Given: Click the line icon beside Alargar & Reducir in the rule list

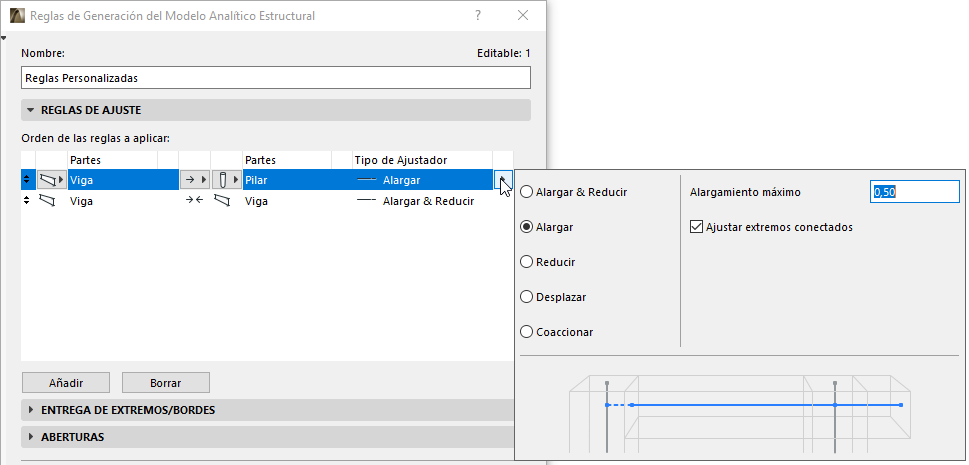Looking at the screenshot, I should coord(367,201).
